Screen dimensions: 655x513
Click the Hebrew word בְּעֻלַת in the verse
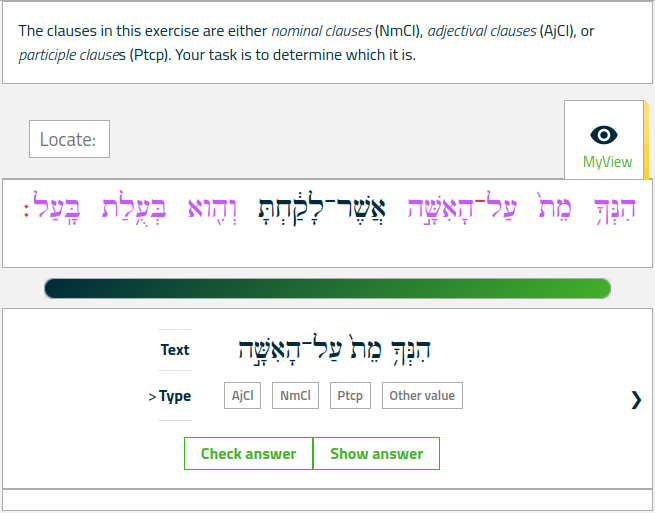point(134,206)
